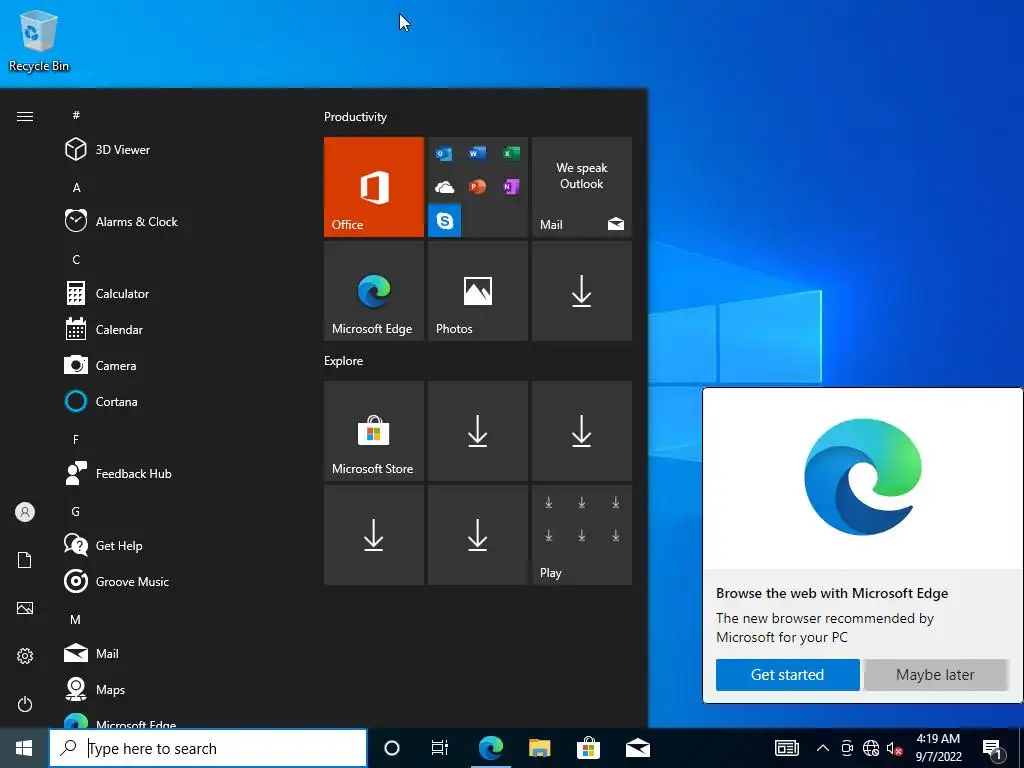Viewport: 1024px width, 768px height.
Task: Expand the Start menu hamburger button
Action: [x=25, y=116]
